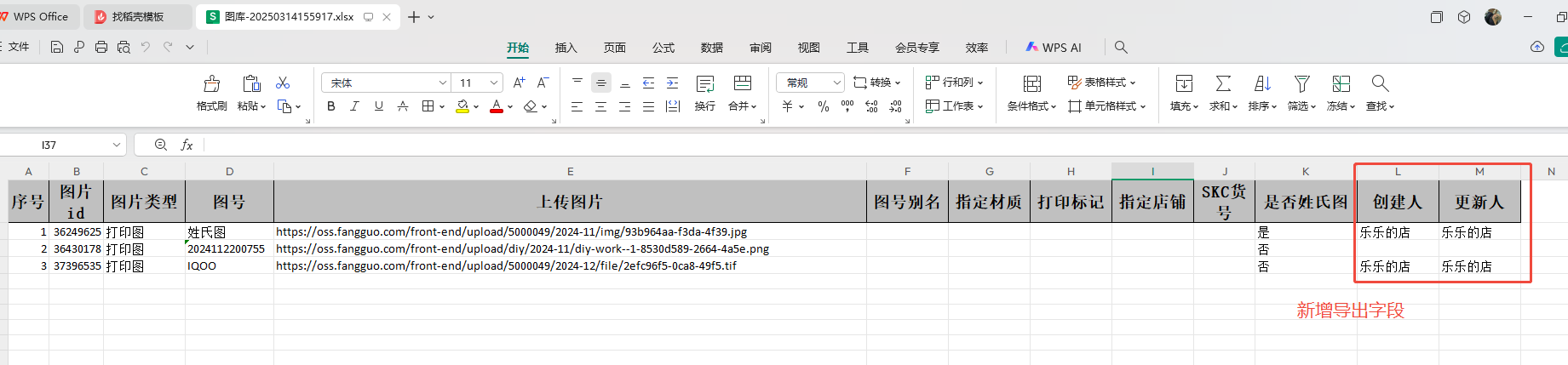Open the Review (审阅) ribbon tab

[760, 48]
